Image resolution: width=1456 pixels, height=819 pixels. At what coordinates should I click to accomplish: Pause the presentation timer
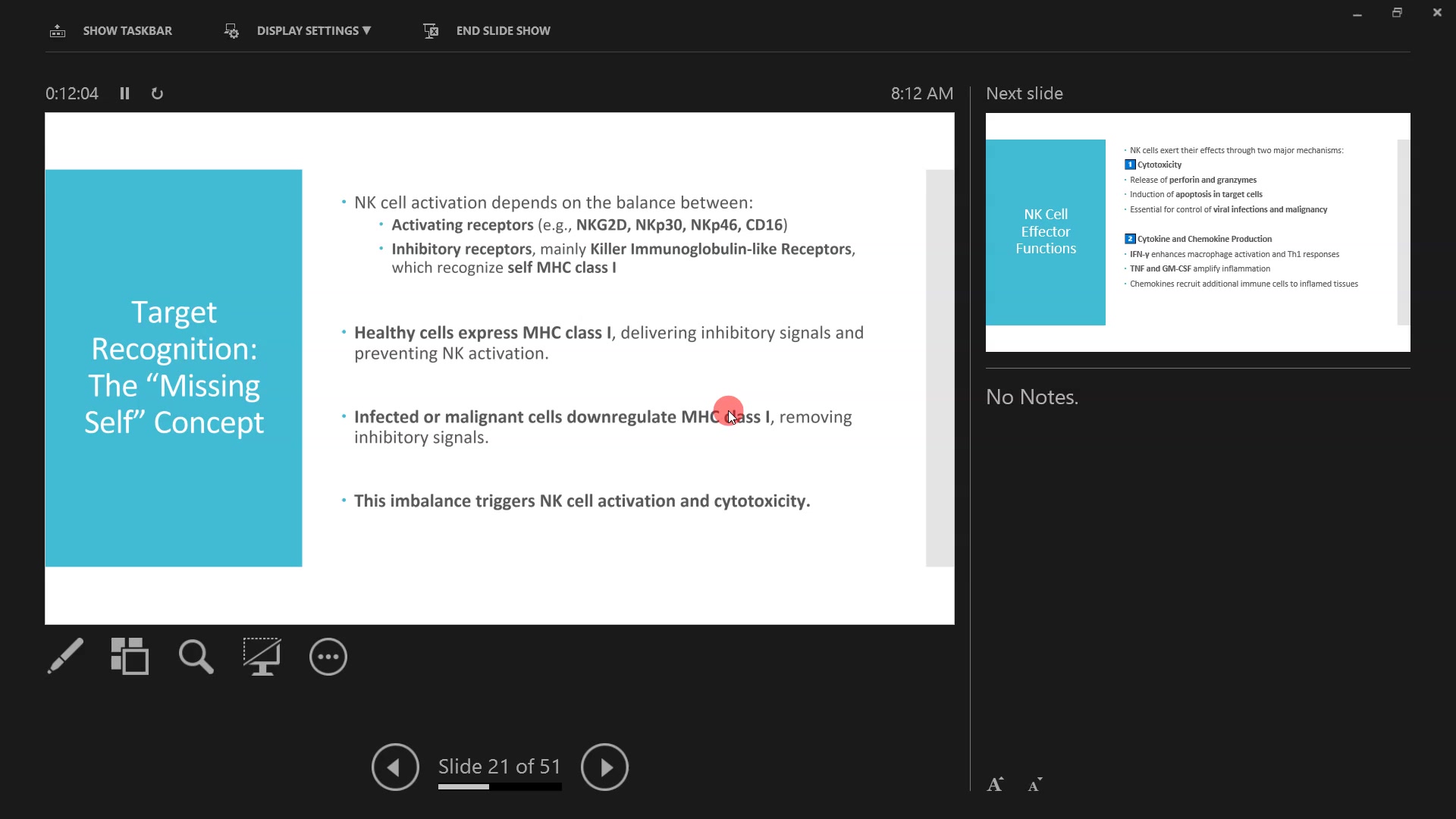pyautogui.click(x=124, y=93)
